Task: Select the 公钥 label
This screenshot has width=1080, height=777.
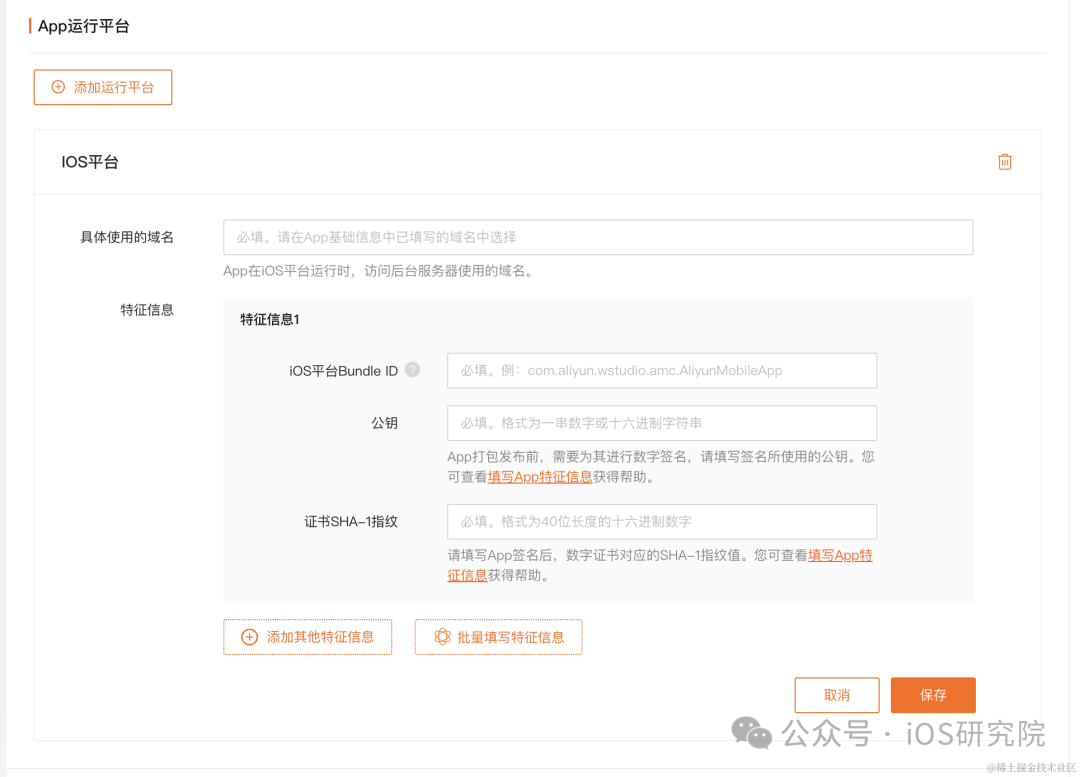Action: coord(384,423)
